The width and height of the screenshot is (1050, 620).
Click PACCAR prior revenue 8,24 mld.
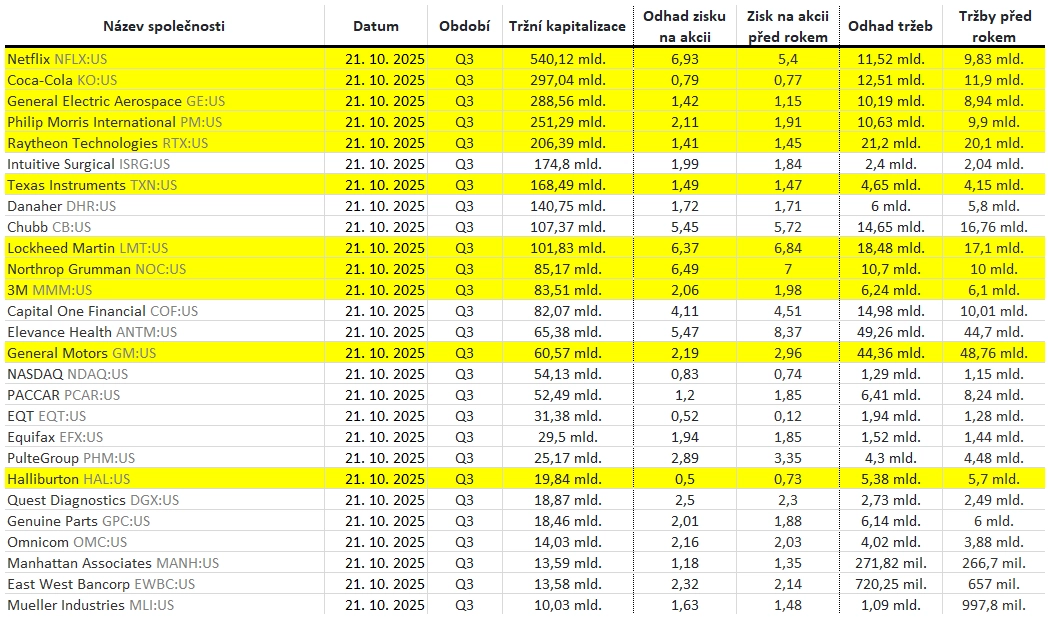[x=994, y=395]
